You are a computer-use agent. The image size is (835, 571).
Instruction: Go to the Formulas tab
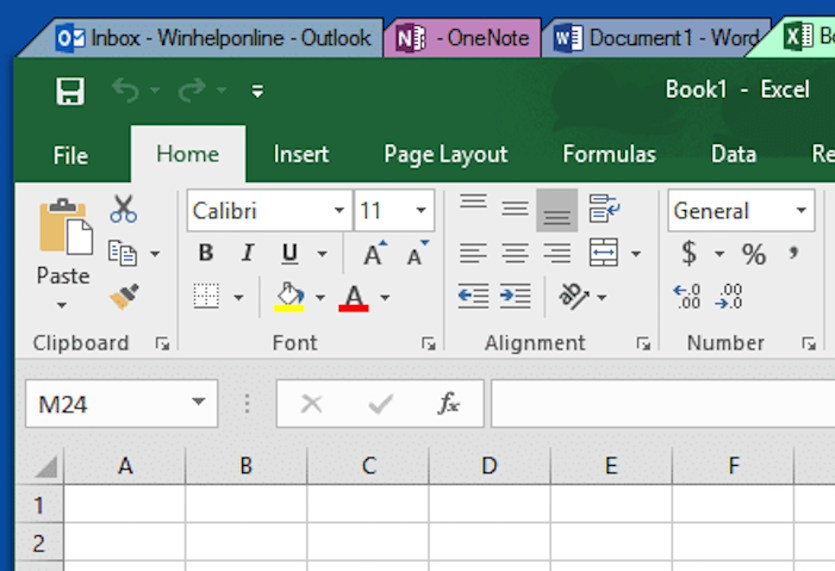pyautogui.click(x=609, y=154)
